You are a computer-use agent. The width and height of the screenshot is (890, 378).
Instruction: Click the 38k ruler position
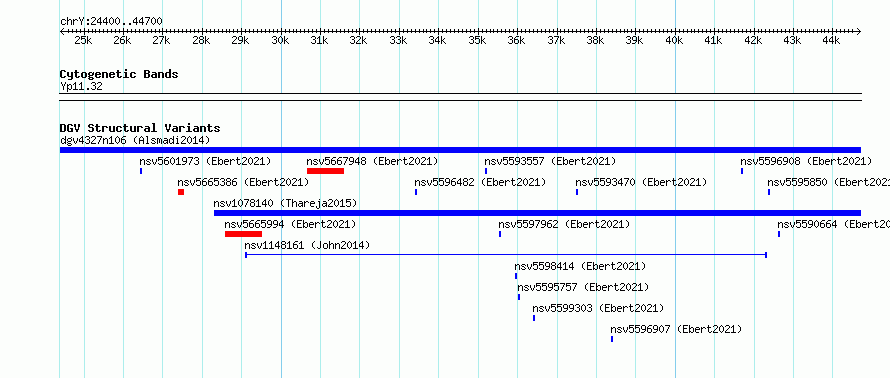coord(595,41)
